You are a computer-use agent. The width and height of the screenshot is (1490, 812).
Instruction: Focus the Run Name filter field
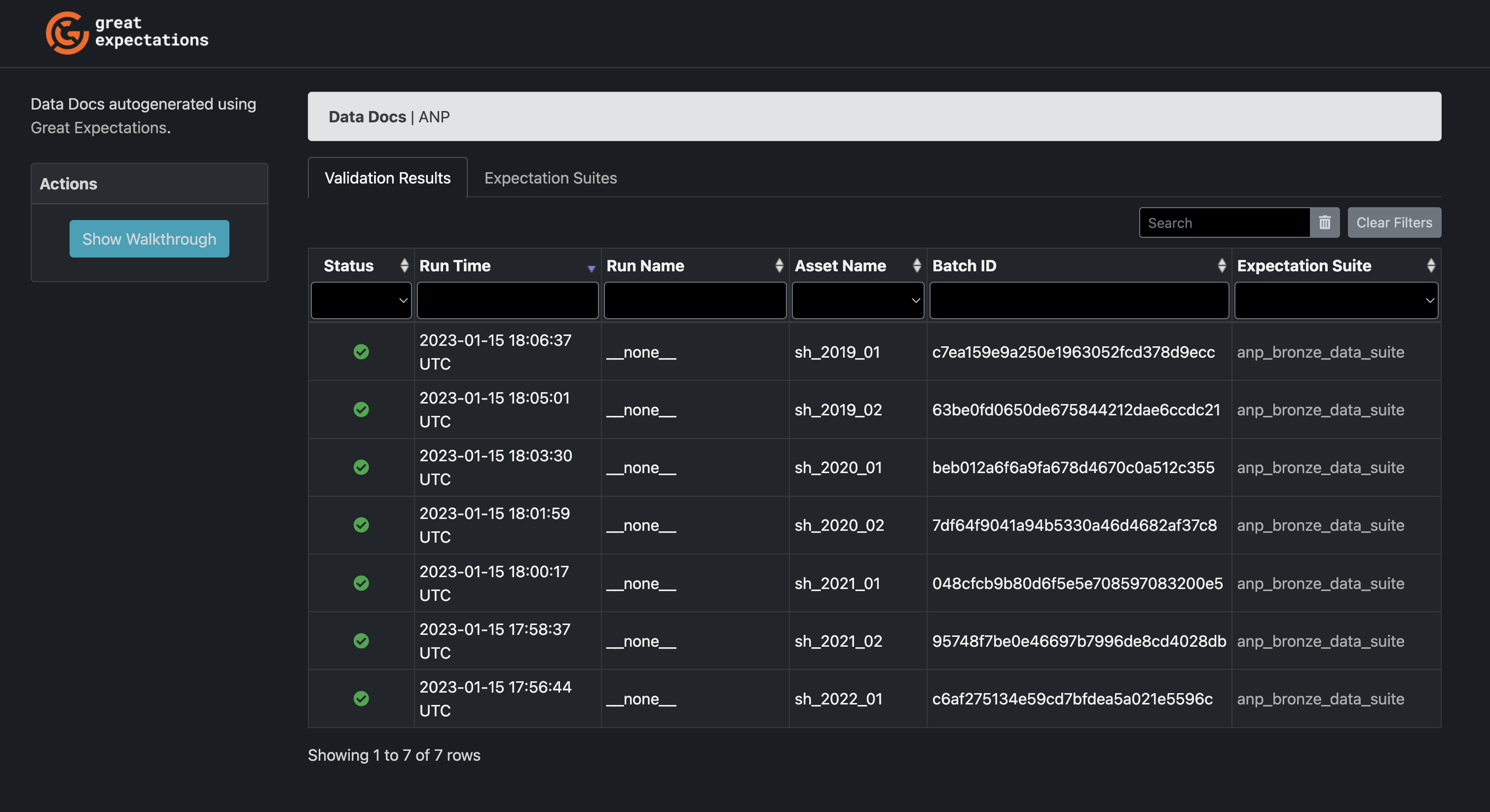(x=695, y=300)
